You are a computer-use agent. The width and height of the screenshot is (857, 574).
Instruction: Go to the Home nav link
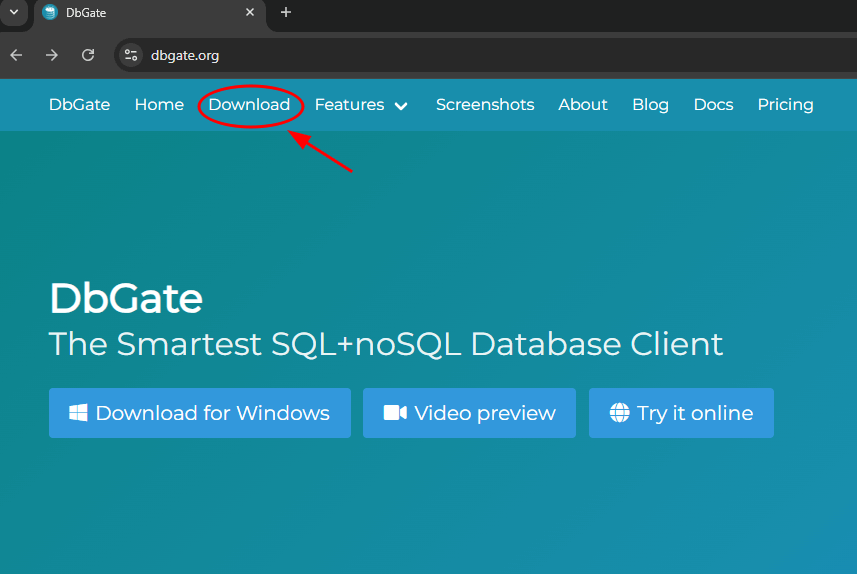tap(159, 104)
